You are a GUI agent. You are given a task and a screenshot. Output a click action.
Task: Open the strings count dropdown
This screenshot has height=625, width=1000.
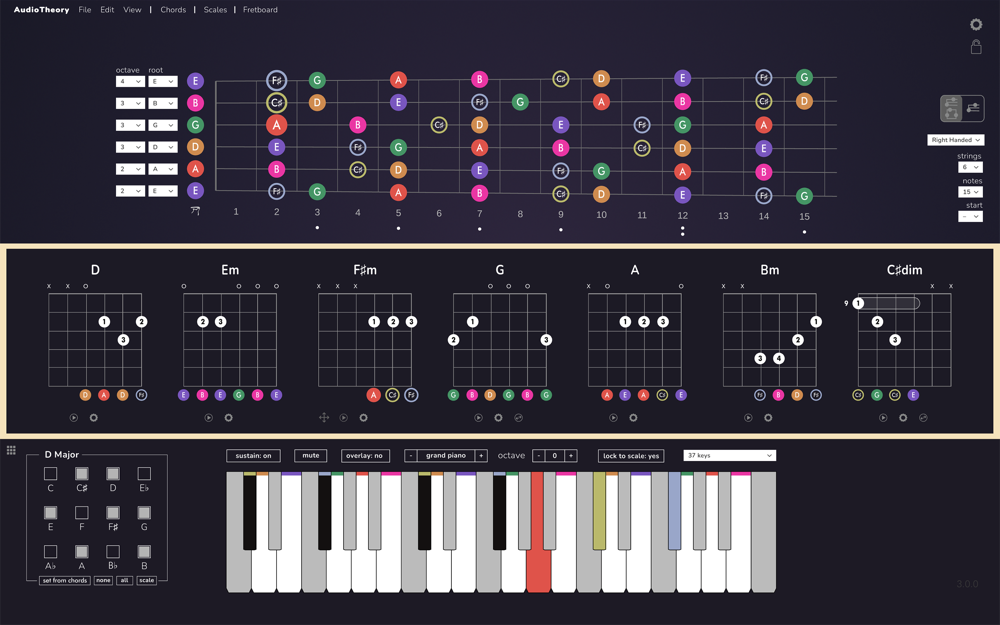970,167
